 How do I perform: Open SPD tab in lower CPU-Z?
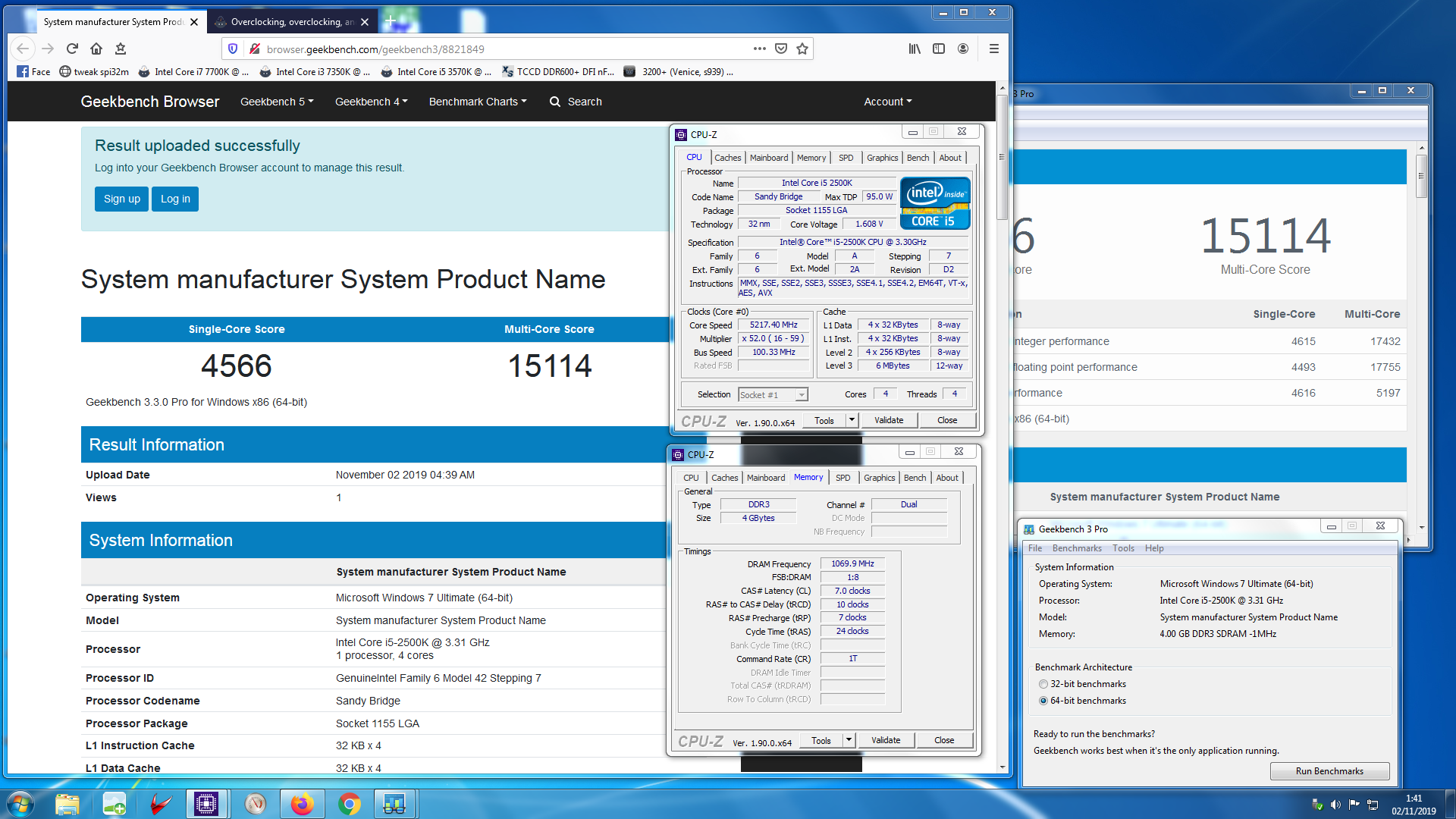pyautogui.click(x=843, y=478)
